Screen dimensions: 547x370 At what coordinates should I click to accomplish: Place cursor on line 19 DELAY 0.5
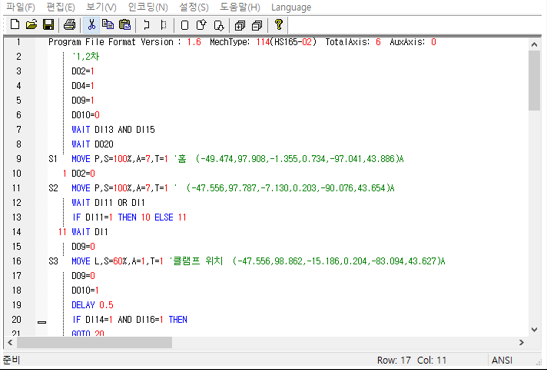(92, 305)
